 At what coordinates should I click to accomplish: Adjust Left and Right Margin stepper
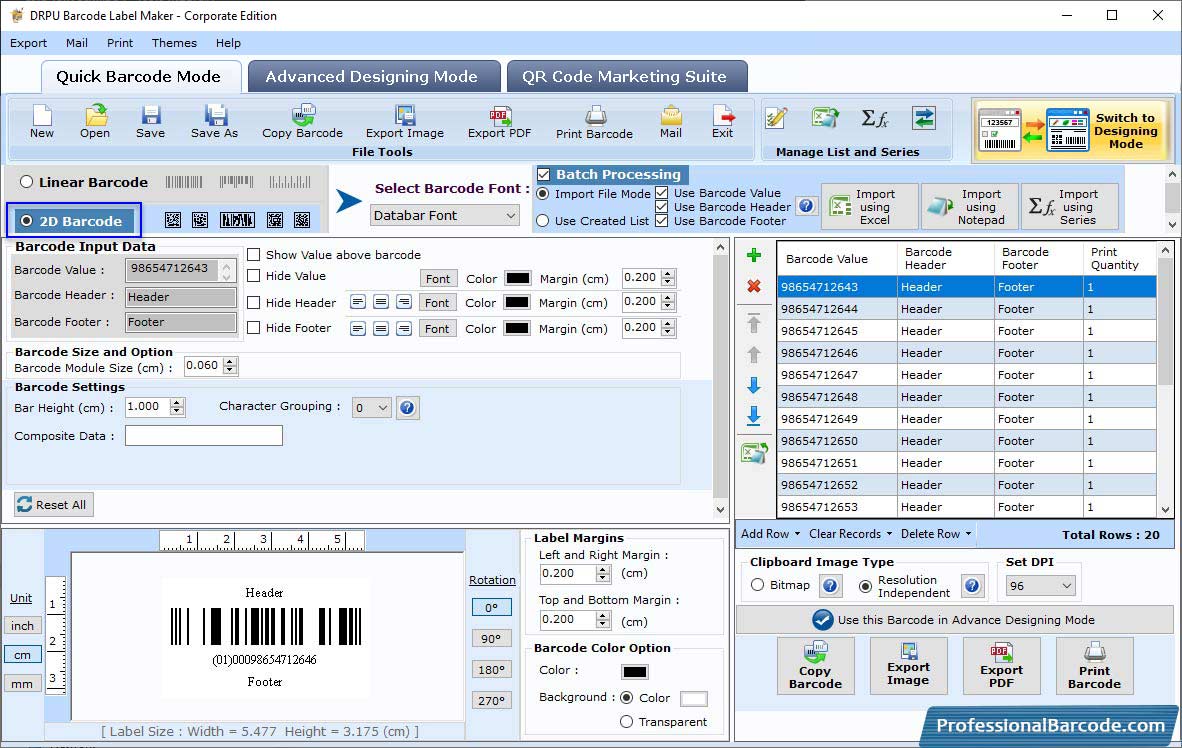pyautogui.click(x=603, y=574)
